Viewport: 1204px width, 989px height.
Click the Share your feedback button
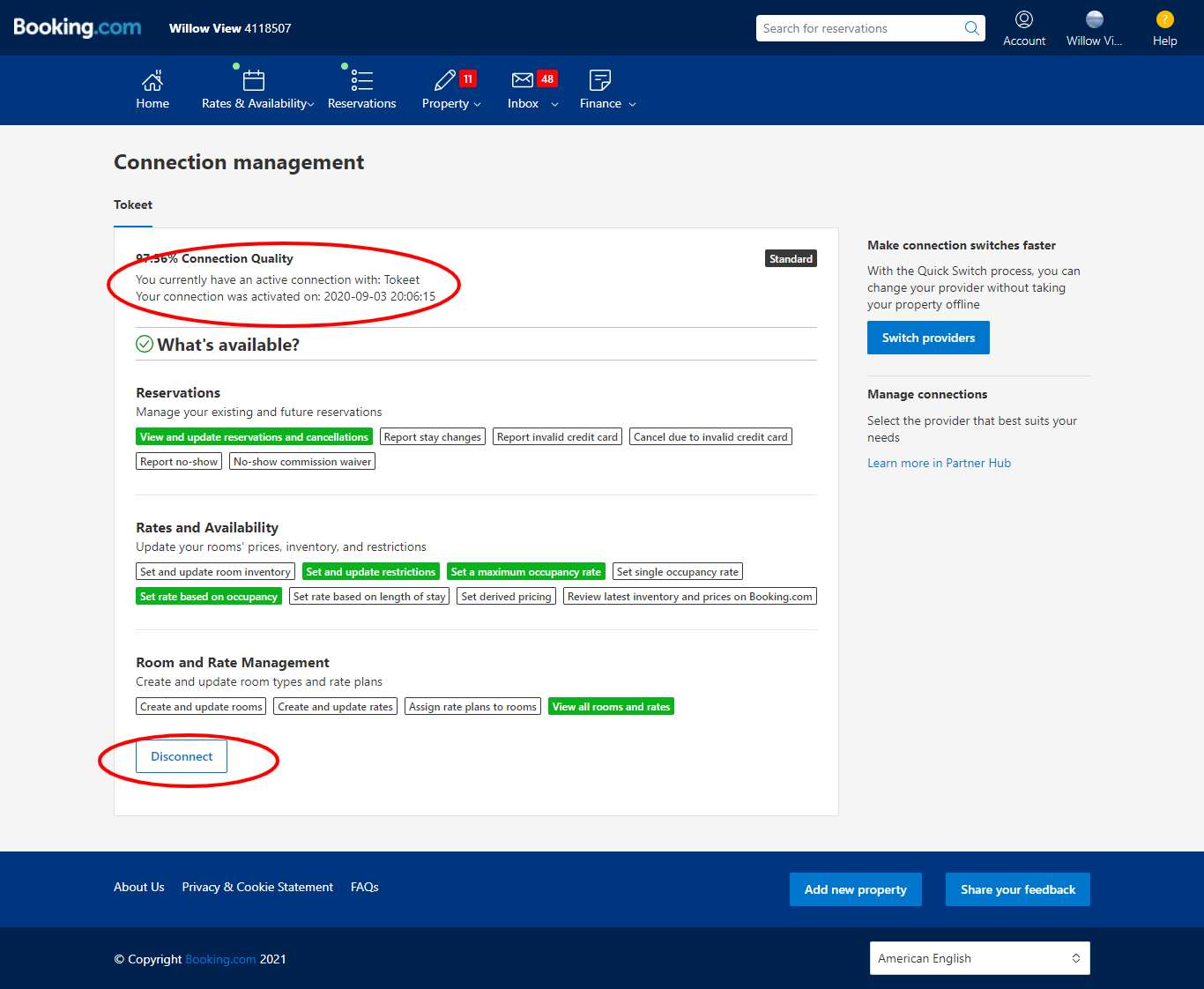coord(1018,889)
